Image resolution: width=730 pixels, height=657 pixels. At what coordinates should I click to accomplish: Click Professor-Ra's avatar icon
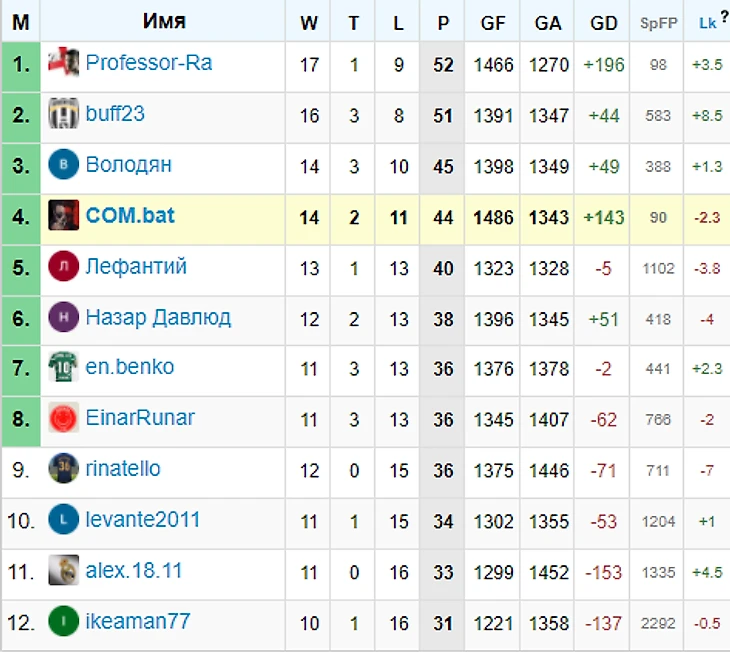[x=63, y=62]
